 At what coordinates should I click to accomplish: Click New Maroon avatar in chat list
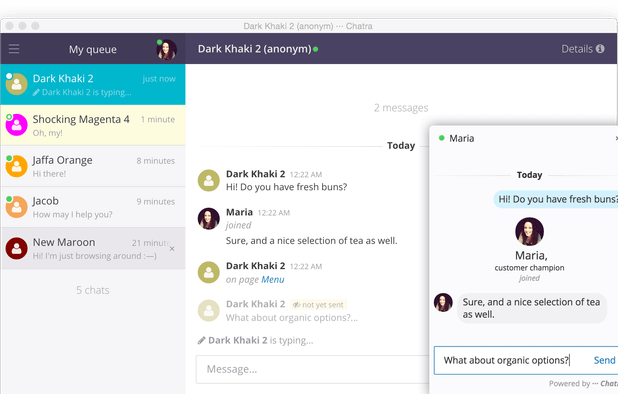click(17, 248)
